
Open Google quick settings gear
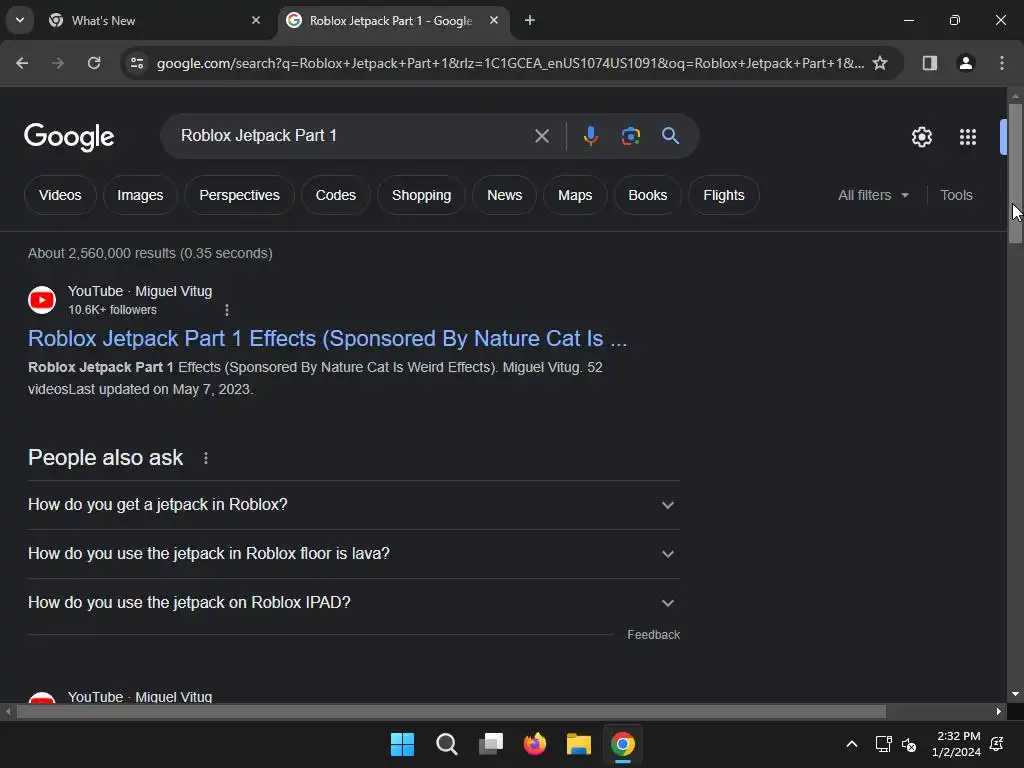click(x=921, y=137)
